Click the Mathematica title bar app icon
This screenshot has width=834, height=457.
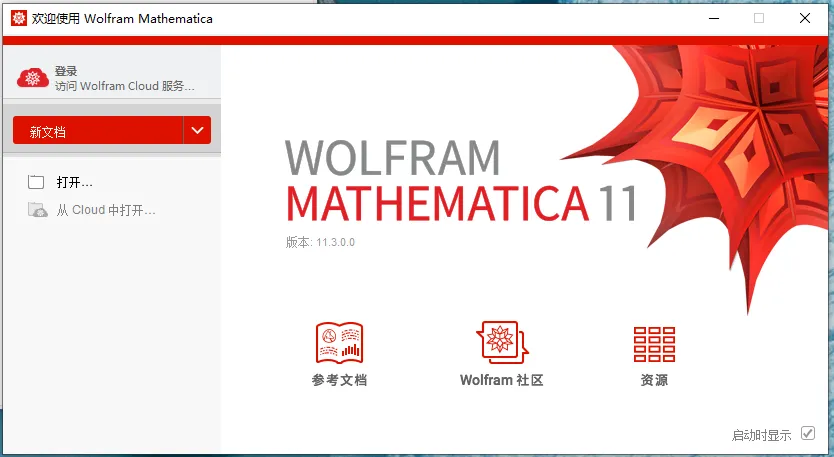click(19, 18)
